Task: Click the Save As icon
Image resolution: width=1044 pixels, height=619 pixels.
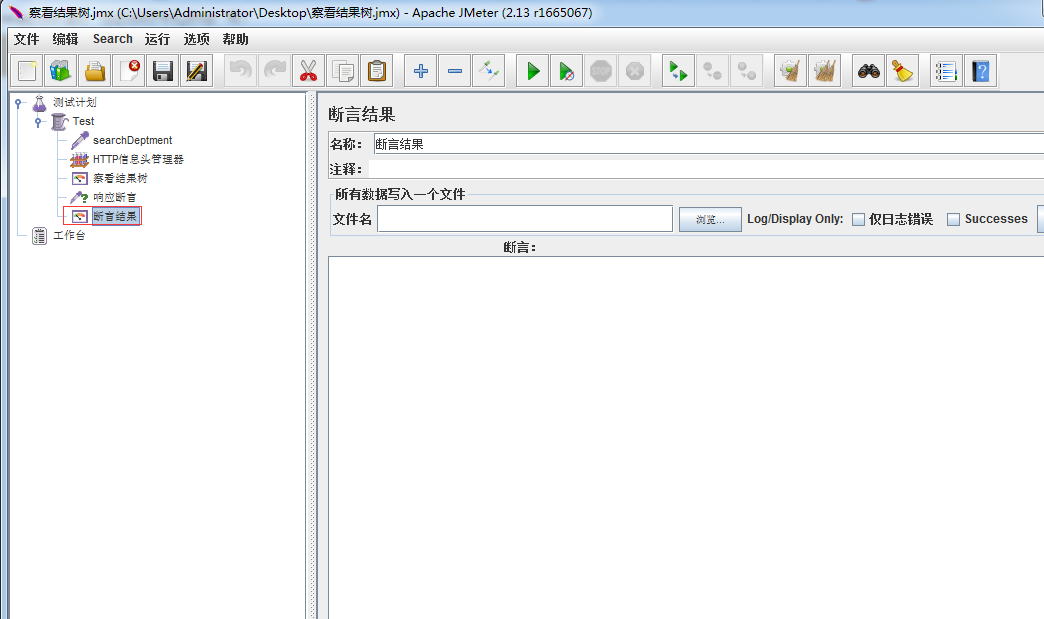Action: coord(197,71)
